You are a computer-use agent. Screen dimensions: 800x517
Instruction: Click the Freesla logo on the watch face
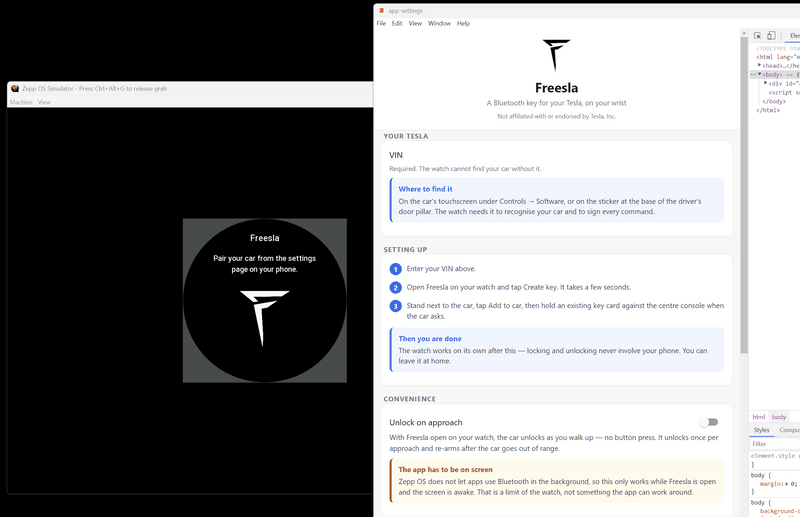264,318
